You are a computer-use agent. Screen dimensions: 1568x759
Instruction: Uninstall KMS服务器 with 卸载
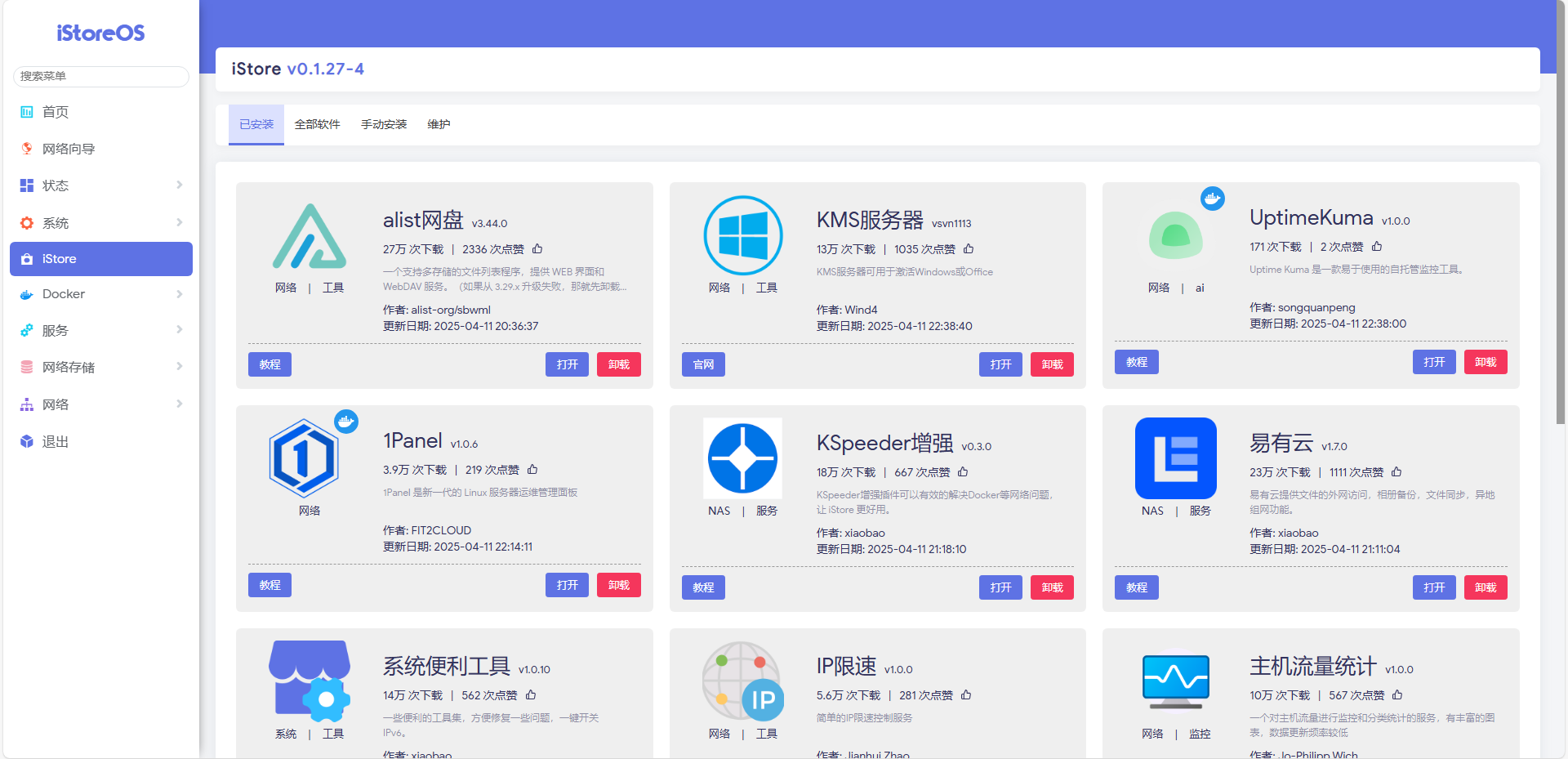1052,364
